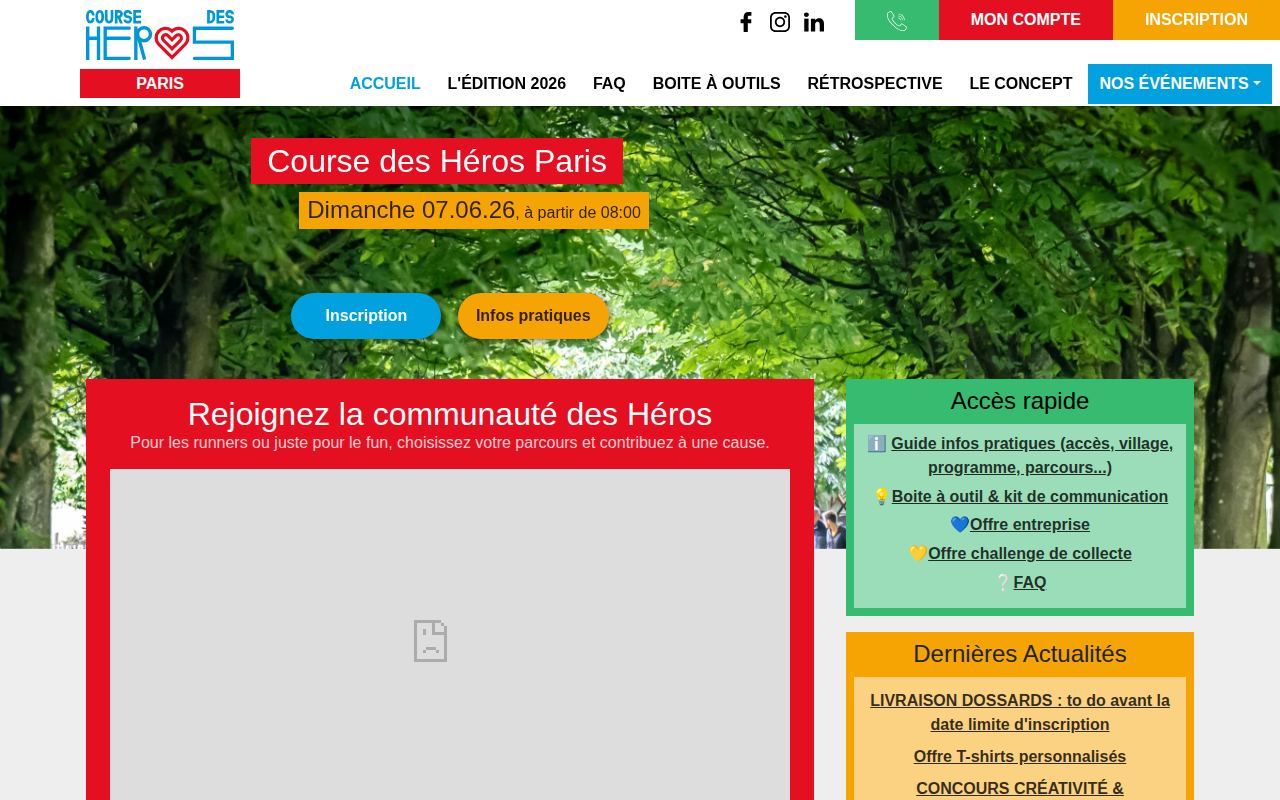Screen dimensions: 1280x800
Task: Open L'ÉDITION 2026 menu
Action: click(507, 84)
